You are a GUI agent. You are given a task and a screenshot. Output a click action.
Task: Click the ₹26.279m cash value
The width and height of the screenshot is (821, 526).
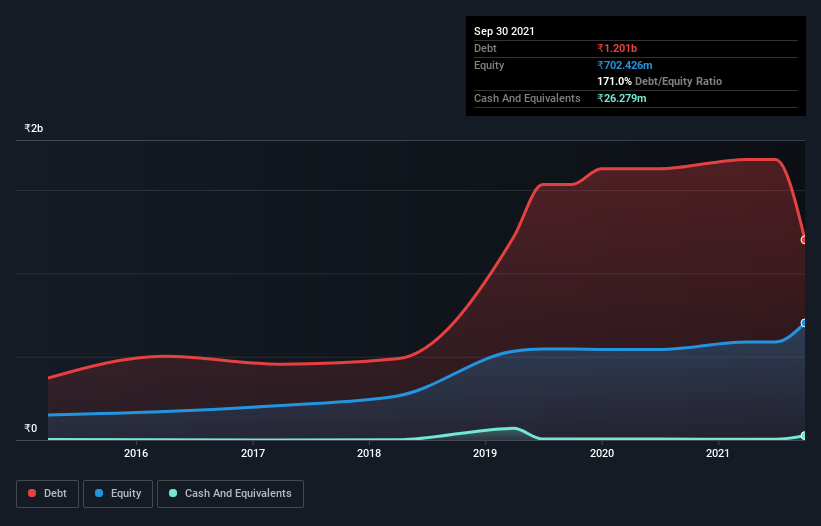622,98
